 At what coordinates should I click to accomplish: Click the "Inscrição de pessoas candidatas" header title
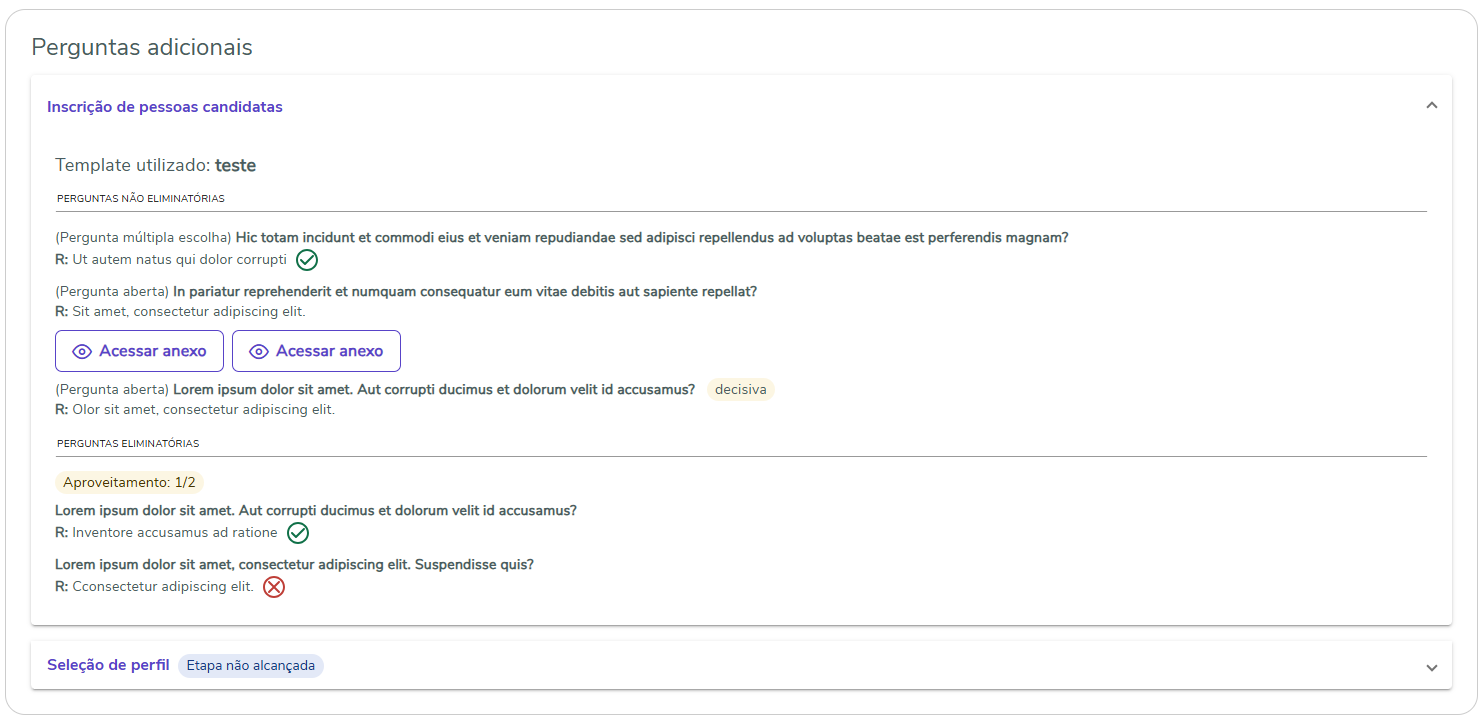165,107
